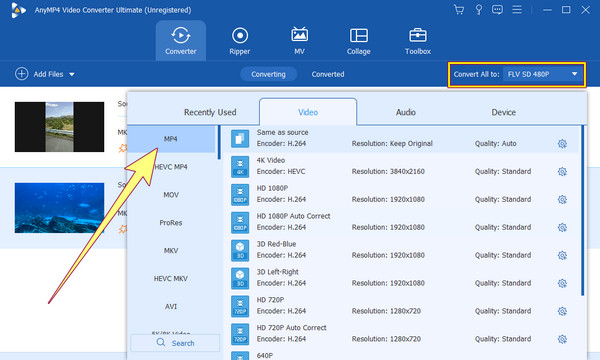This screenshot has height=360, width=600.
Task: Select the 'Same as source' preset text
Action: pyautogui.click(x=282, y=132)
